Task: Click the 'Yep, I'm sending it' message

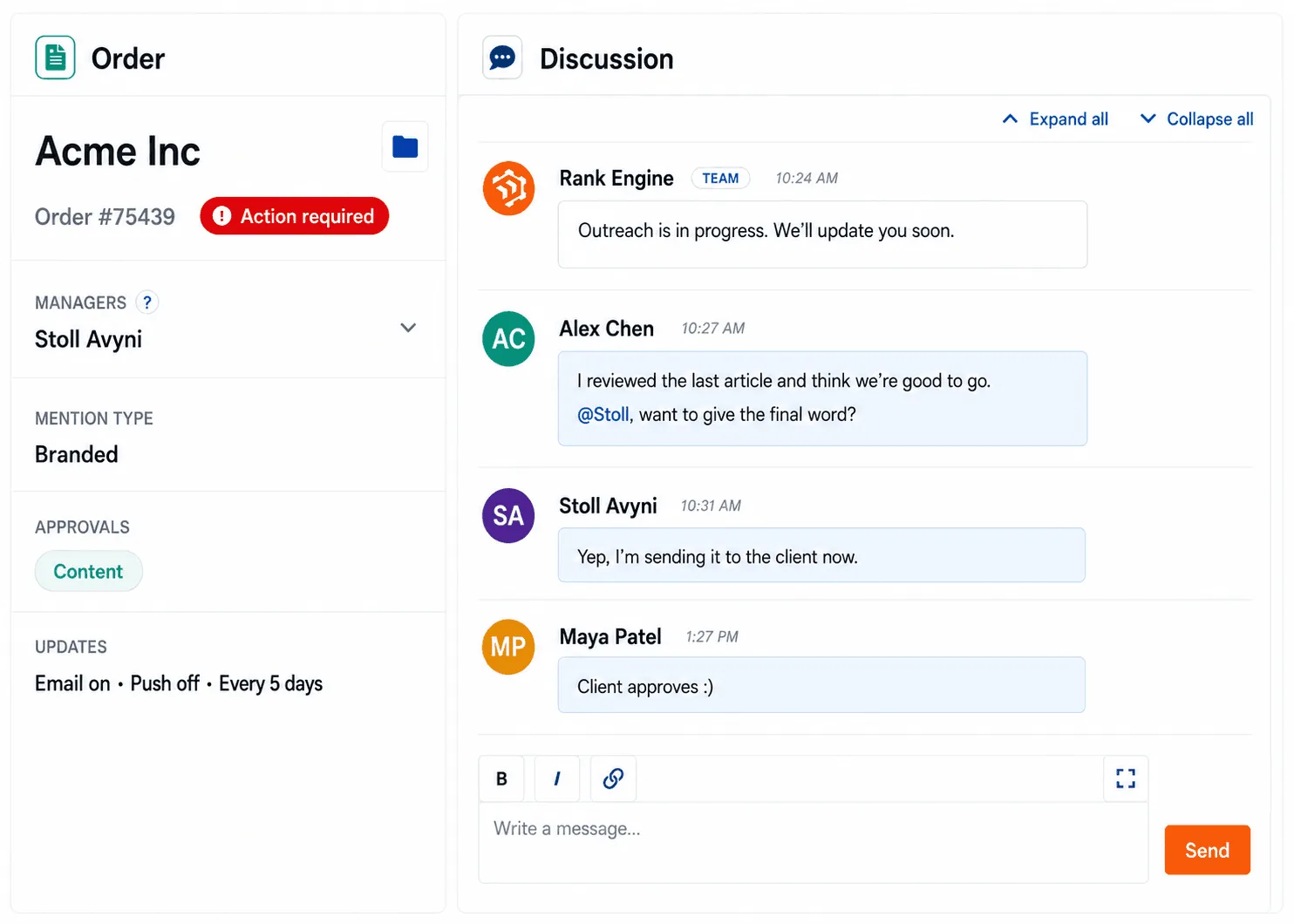Action: 821,555
